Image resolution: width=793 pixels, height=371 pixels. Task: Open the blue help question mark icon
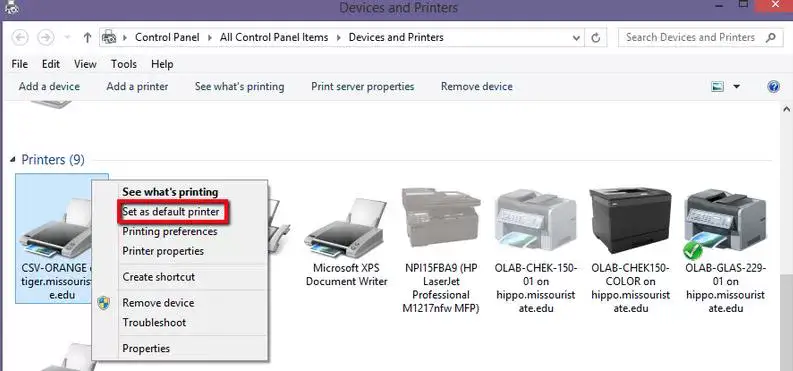tap(773, 86)
